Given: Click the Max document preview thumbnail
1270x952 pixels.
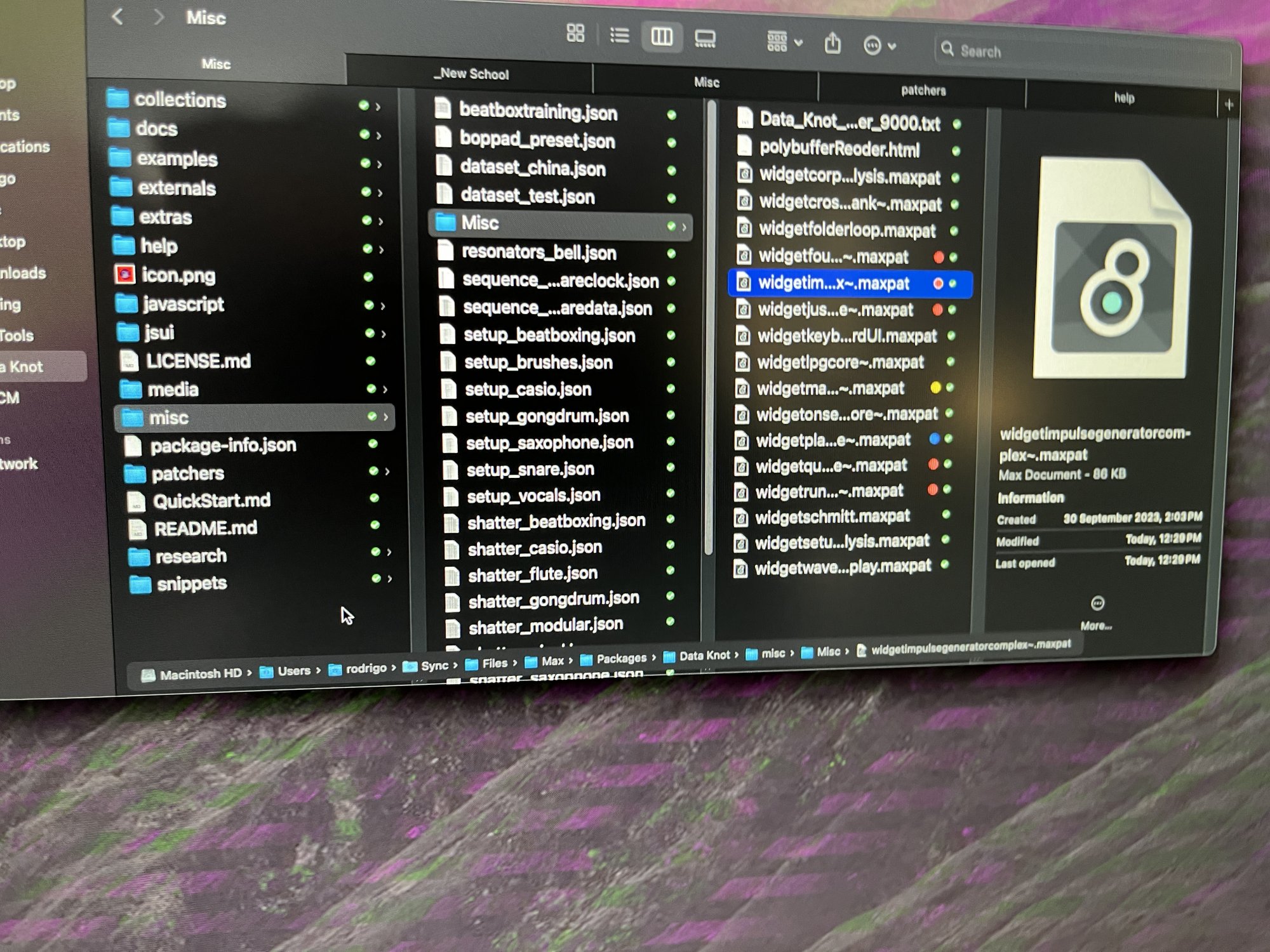Looking at the screenshot, I should pyautogui.click(x=1112, y=270).
